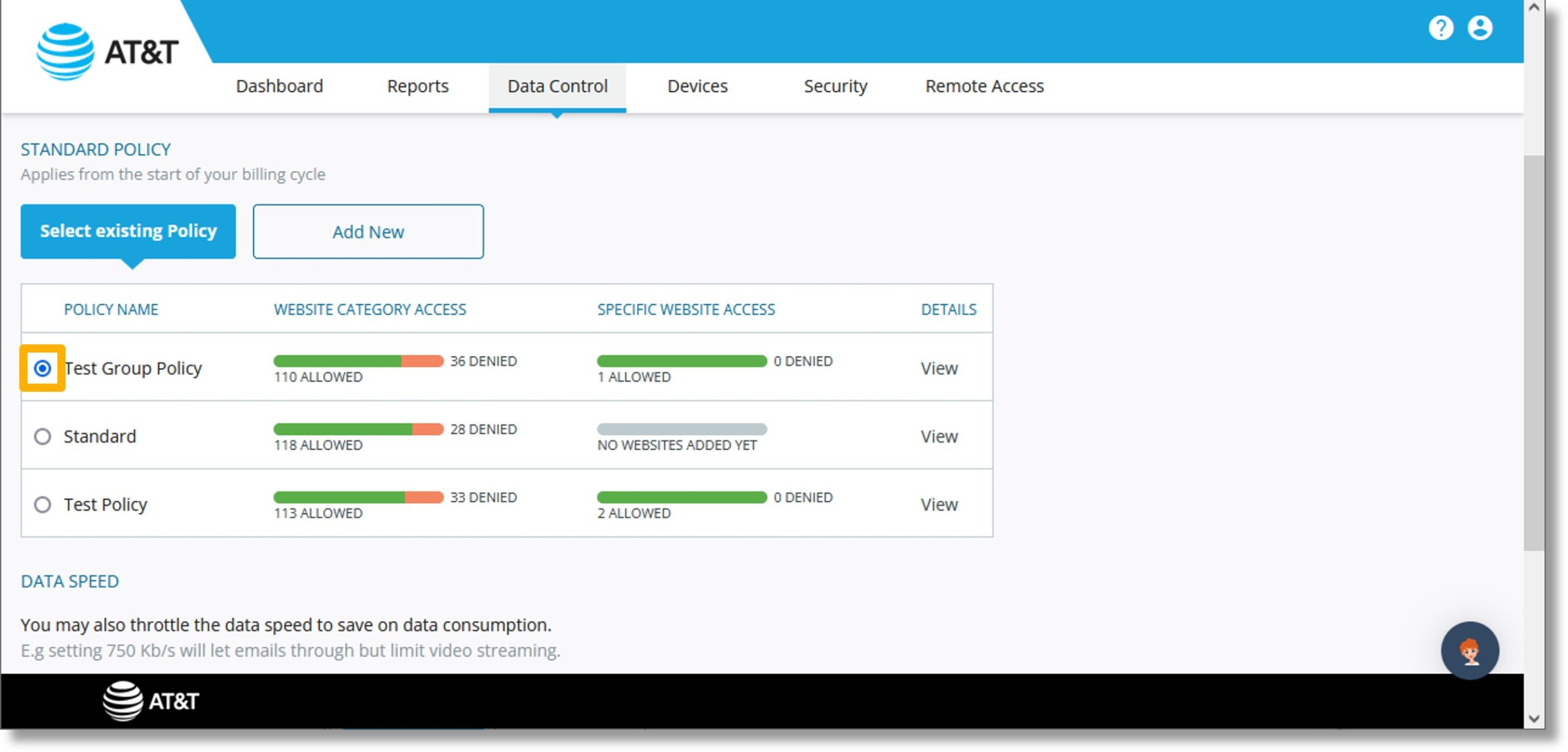Click Standard policy category access bar
This screenshot has width=1568, height=752.
358,429
